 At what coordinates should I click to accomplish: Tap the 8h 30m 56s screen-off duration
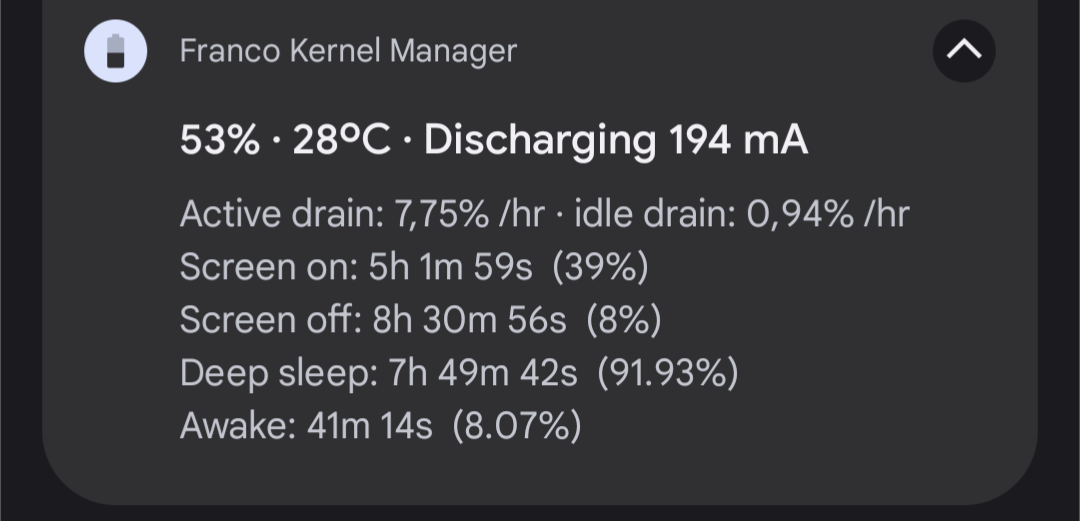pyautogui.click(x=469, y=320)
